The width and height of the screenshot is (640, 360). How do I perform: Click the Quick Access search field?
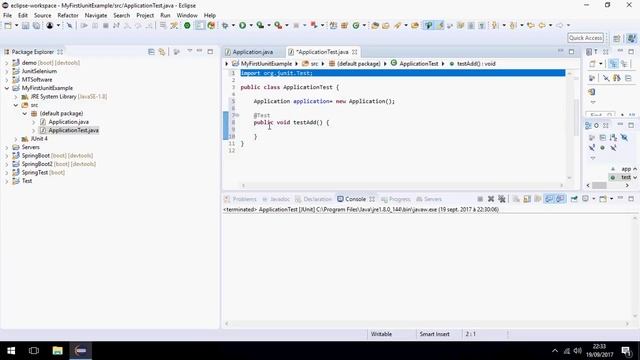pos(585,38)
